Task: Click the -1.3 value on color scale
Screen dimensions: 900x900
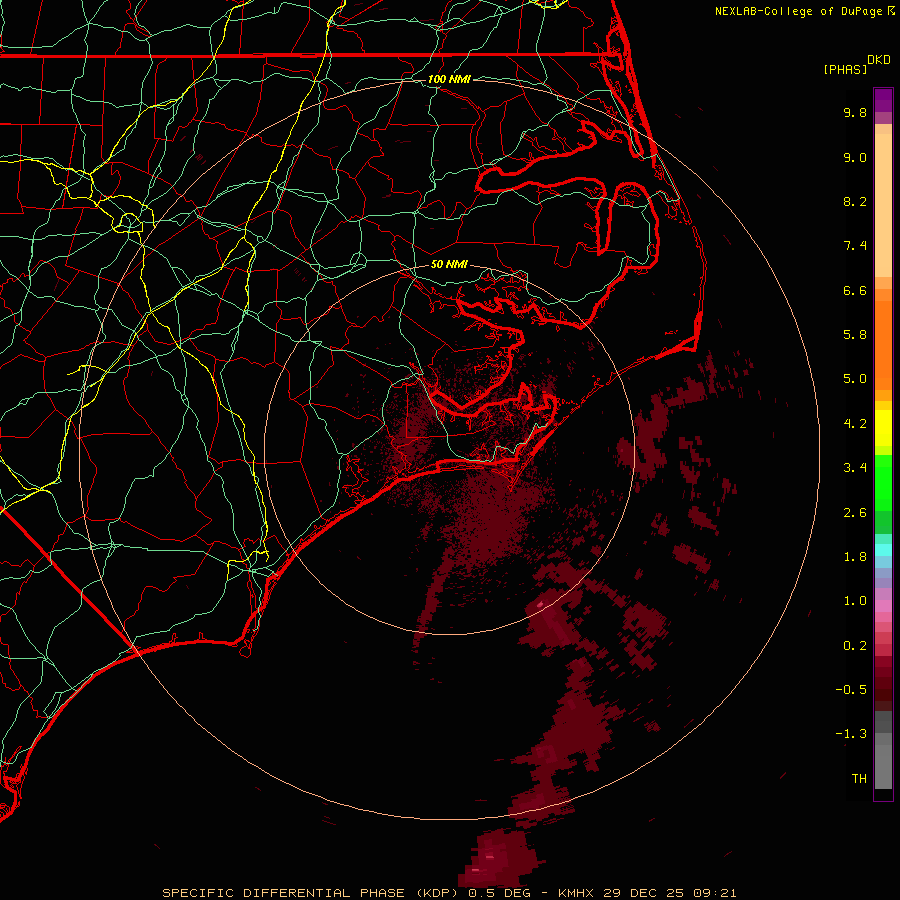Action: 851,734
